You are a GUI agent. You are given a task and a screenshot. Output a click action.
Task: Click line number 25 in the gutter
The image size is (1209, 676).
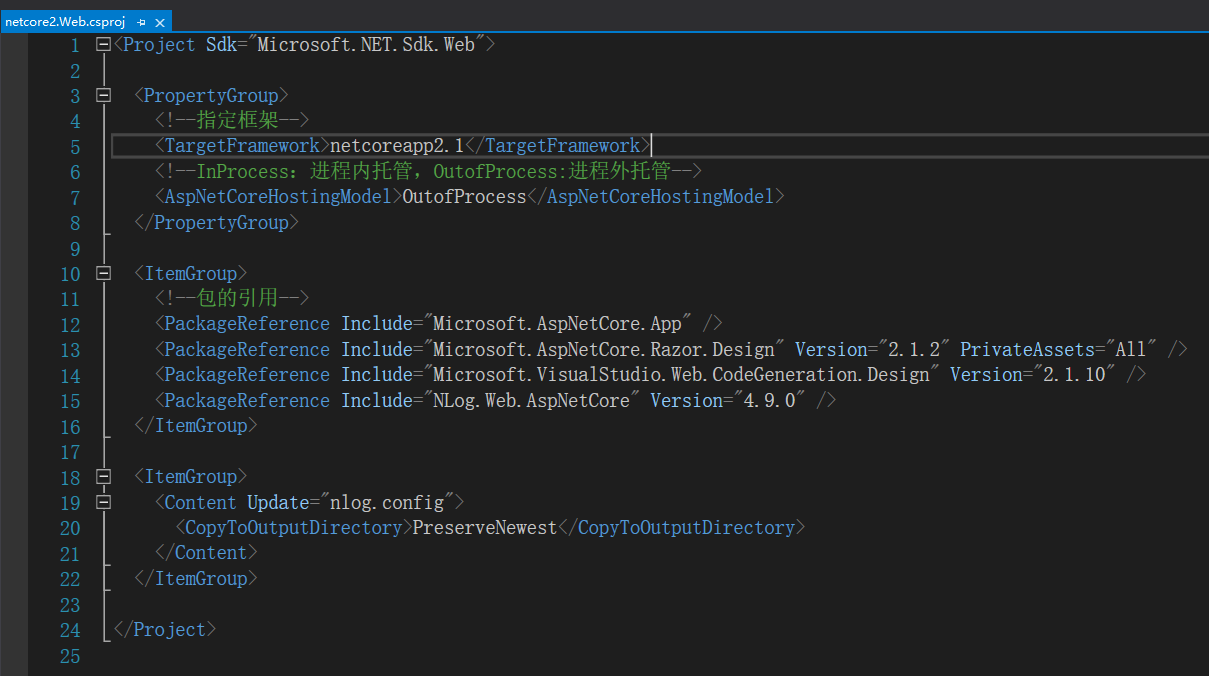[70, 656]
